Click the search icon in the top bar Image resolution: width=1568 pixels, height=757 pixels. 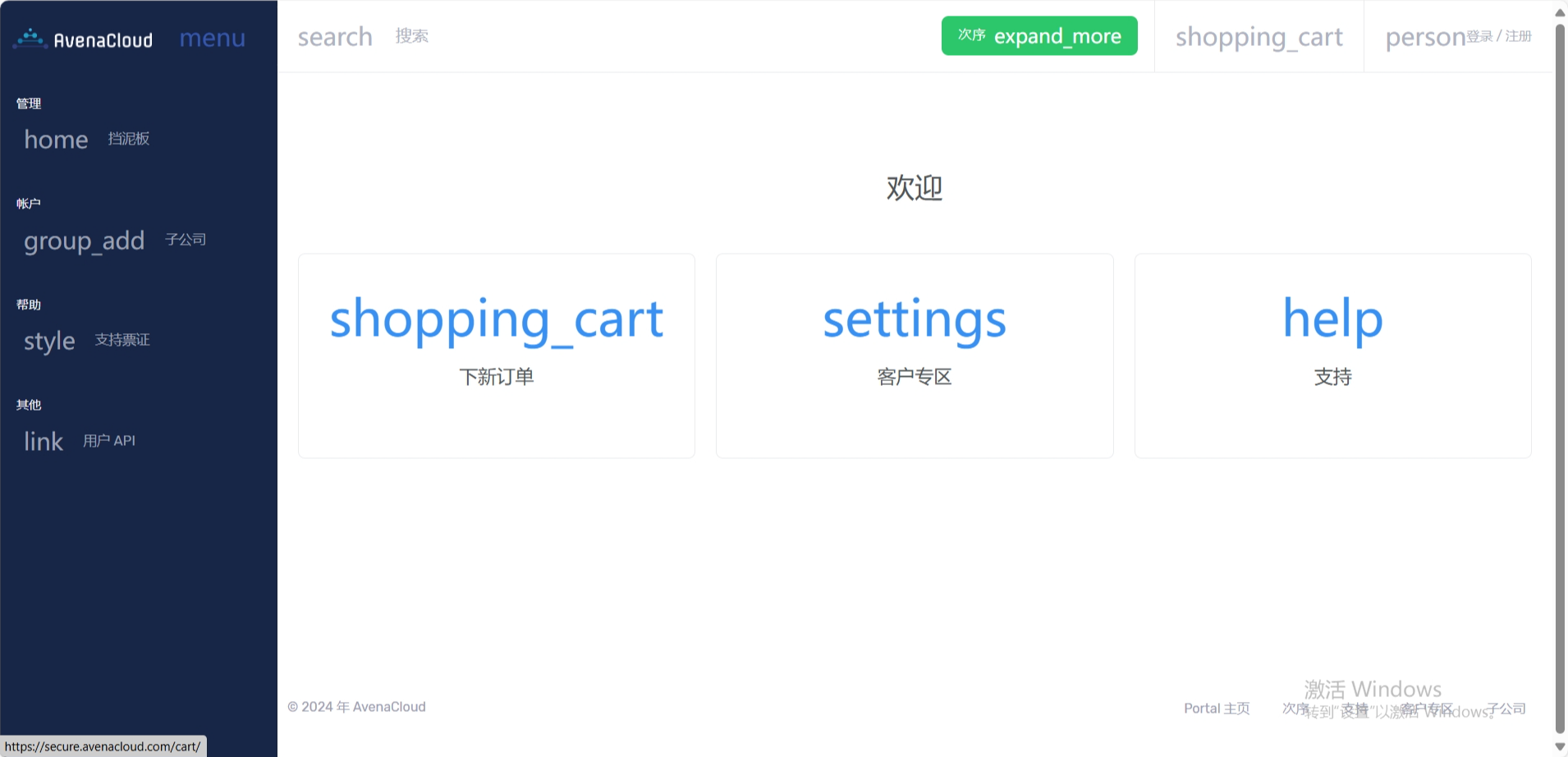pyautogui.click(x=335, y=37)
